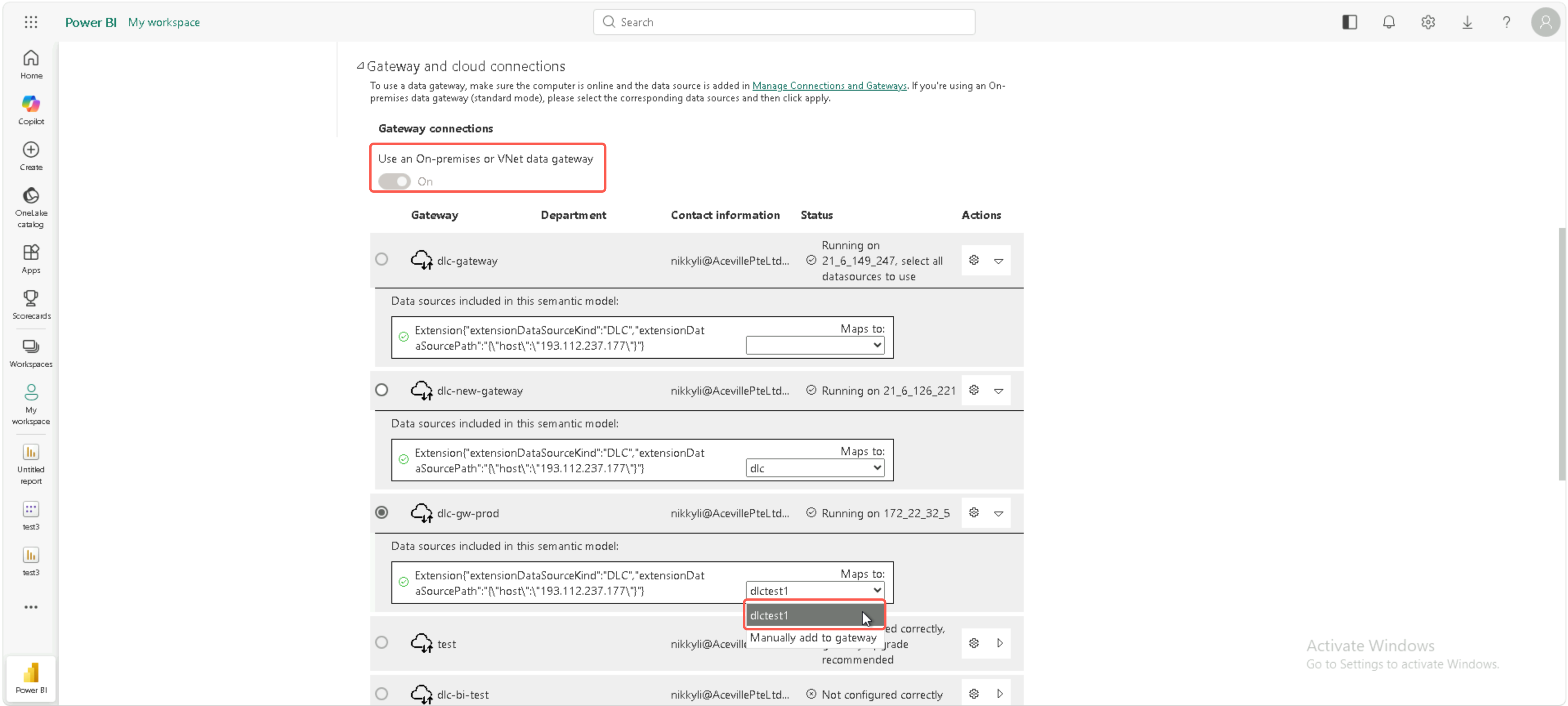
Task: Select the dlc-new-gateway radio button
Action: click(382, 389)
